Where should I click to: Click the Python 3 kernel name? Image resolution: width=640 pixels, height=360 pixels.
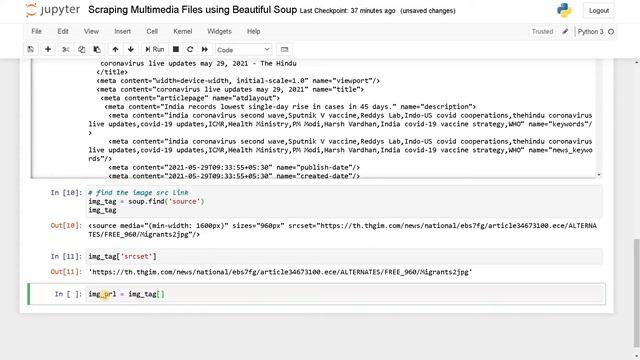(590, 31)
